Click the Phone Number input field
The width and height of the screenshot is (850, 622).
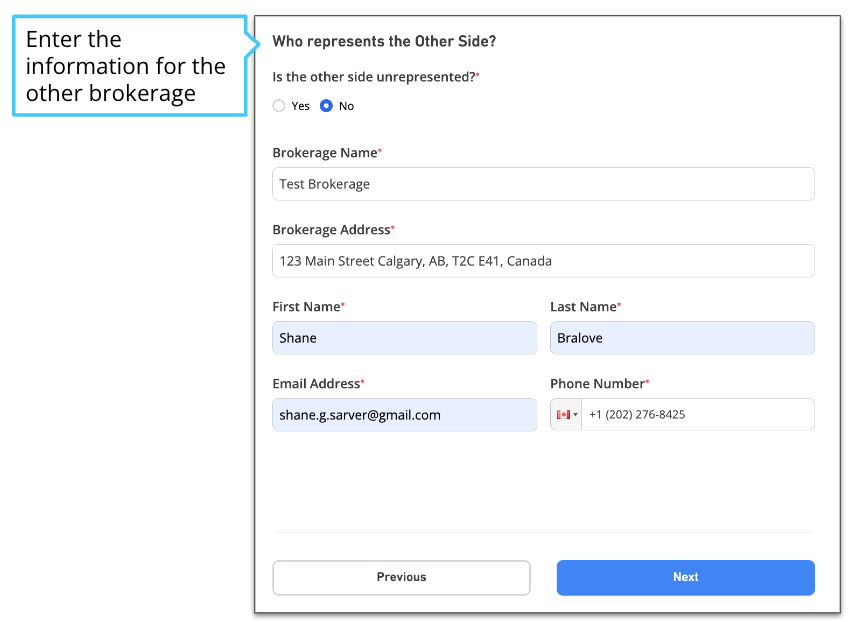pos(698,415)
